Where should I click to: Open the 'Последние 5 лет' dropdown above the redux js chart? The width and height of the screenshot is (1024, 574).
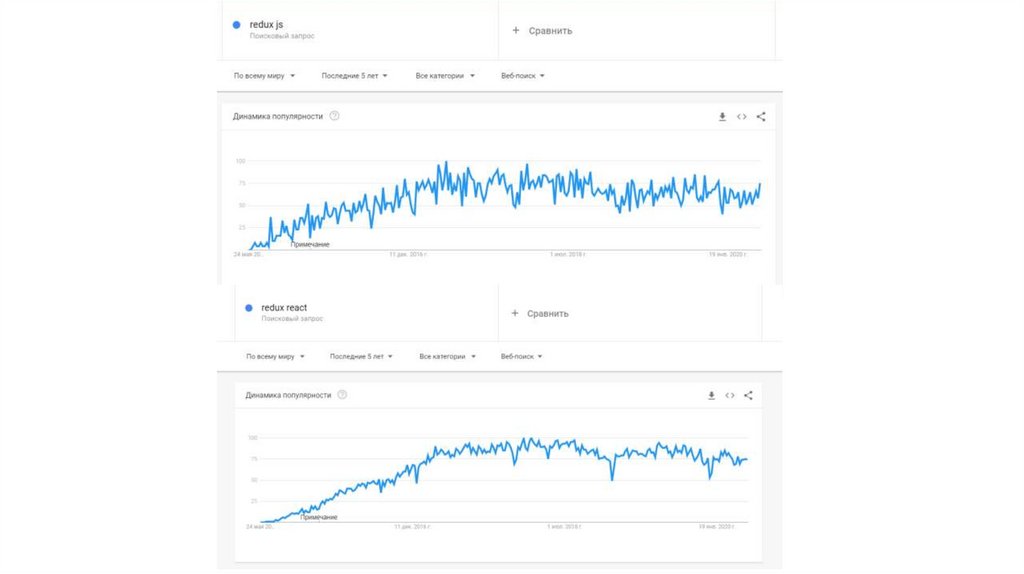point(355,75)
